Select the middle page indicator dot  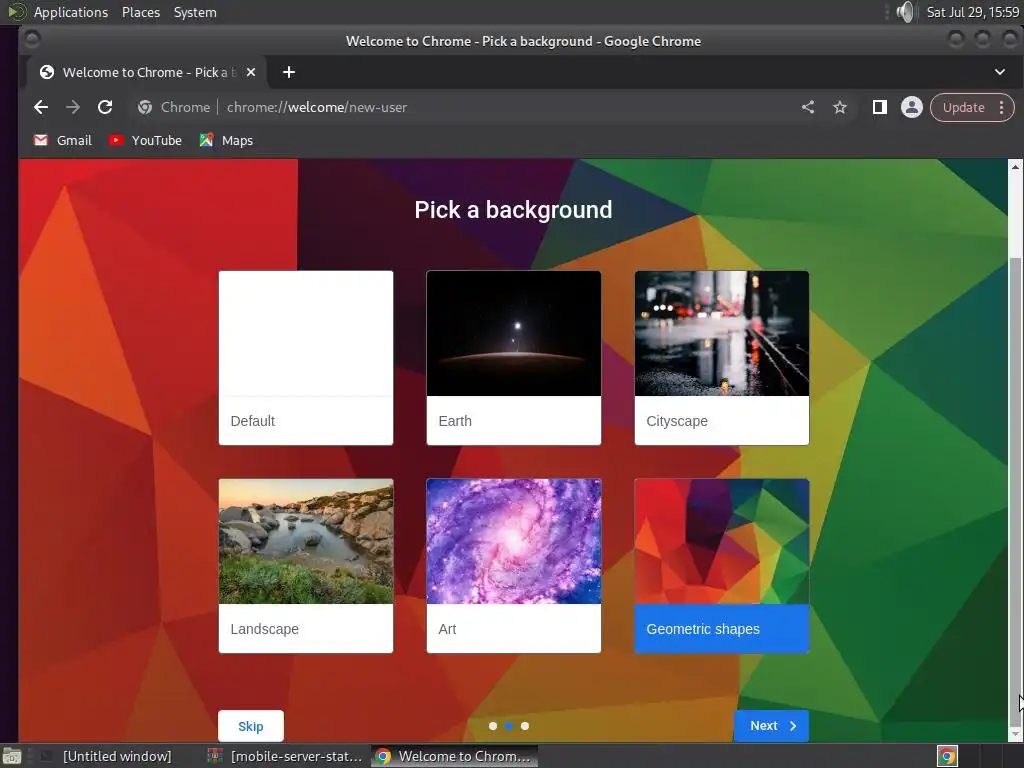tap(509, 726)
